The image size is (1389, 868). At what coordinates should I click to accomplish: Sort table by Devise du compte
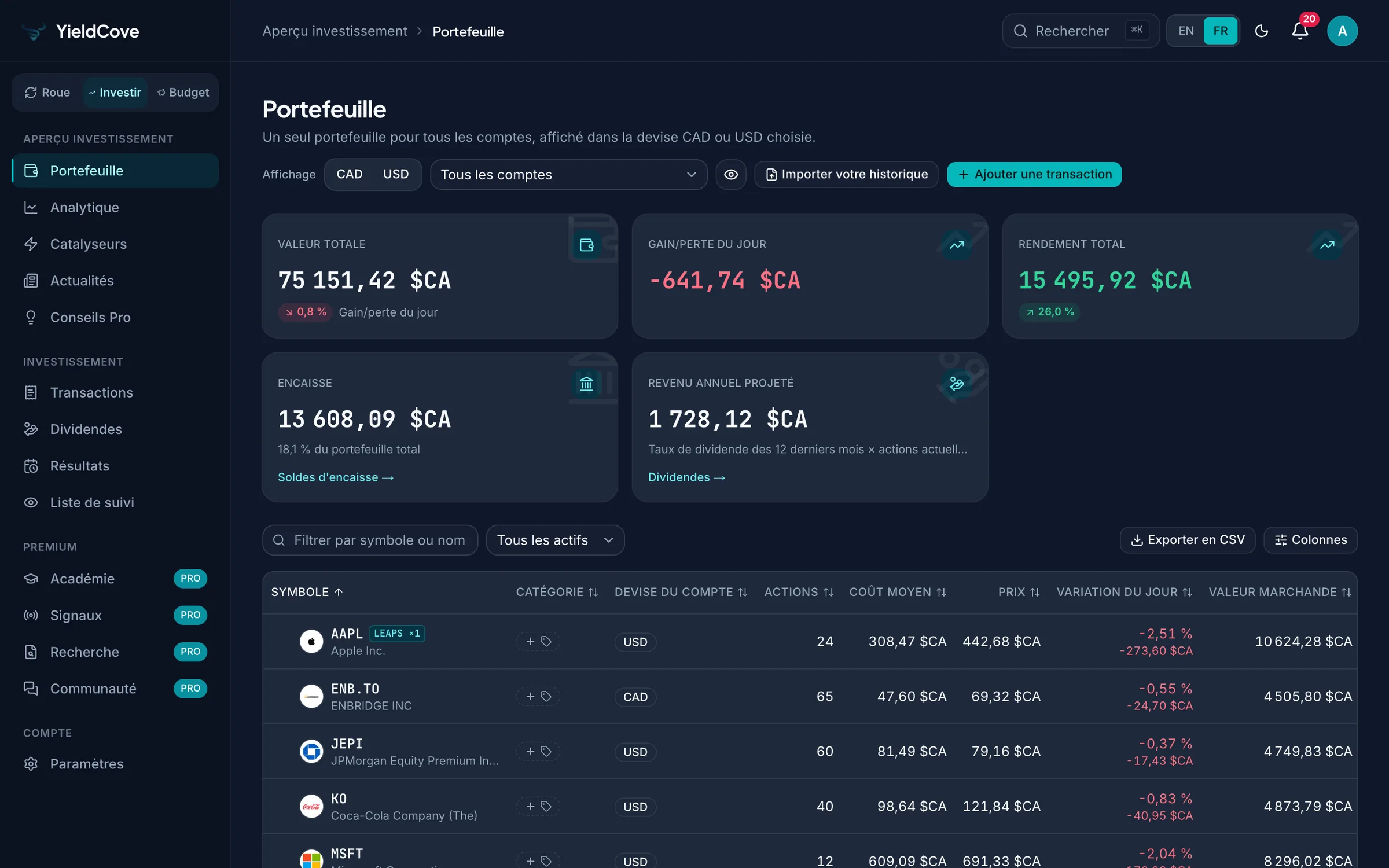pyautogui.click(x=681, y=592)
